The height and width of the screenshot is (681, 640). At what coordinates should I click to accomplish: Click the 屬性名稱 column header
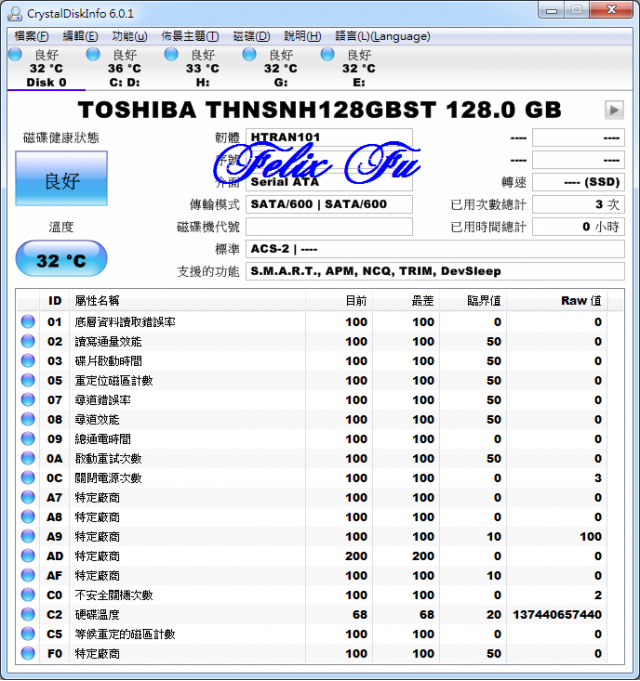click(187, 301)
